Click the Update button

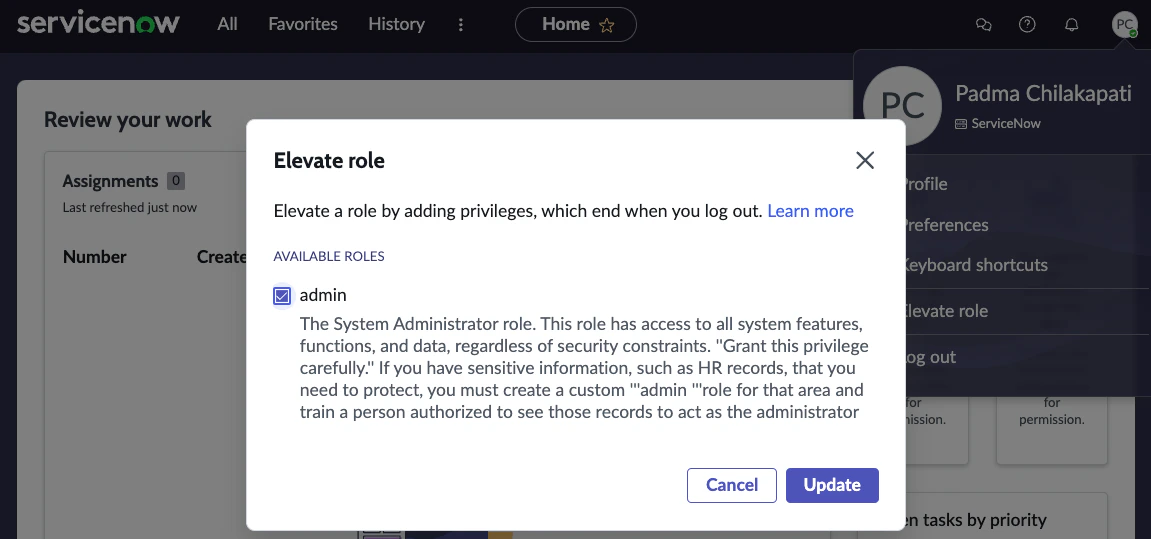(x=832, y=485)
